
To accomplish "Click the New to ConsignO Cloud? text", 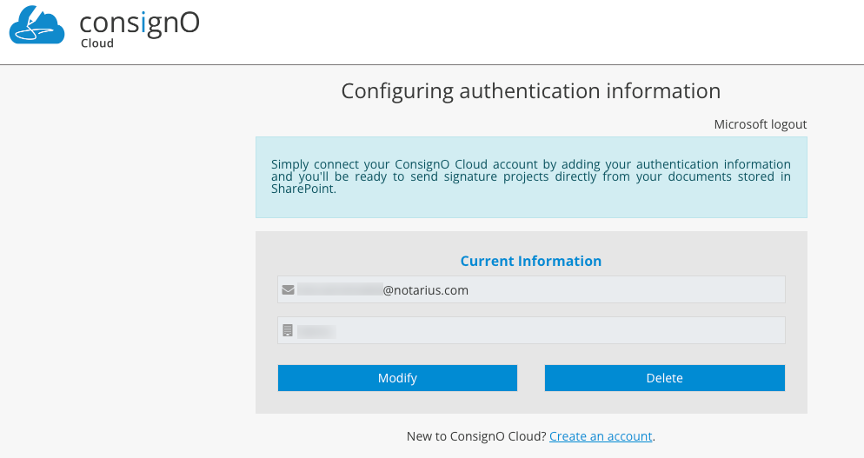I will (476, 436).
